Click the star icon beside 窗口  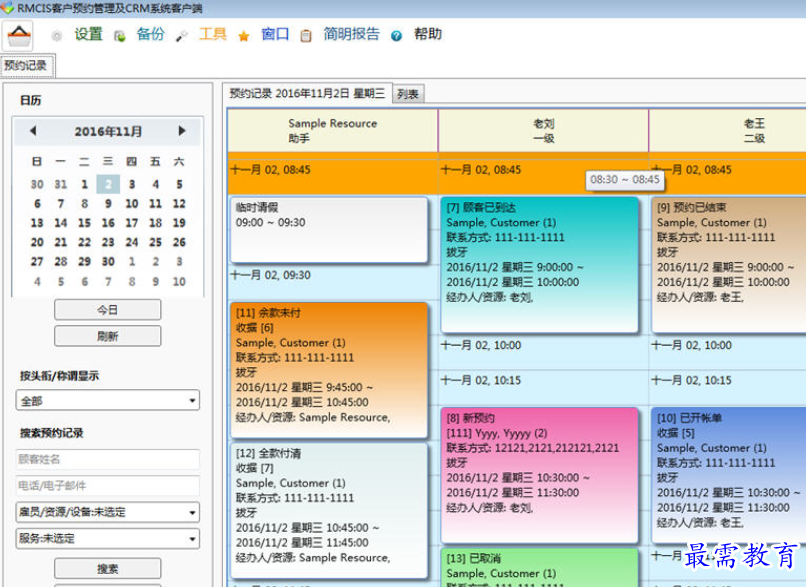coord(243,33)
